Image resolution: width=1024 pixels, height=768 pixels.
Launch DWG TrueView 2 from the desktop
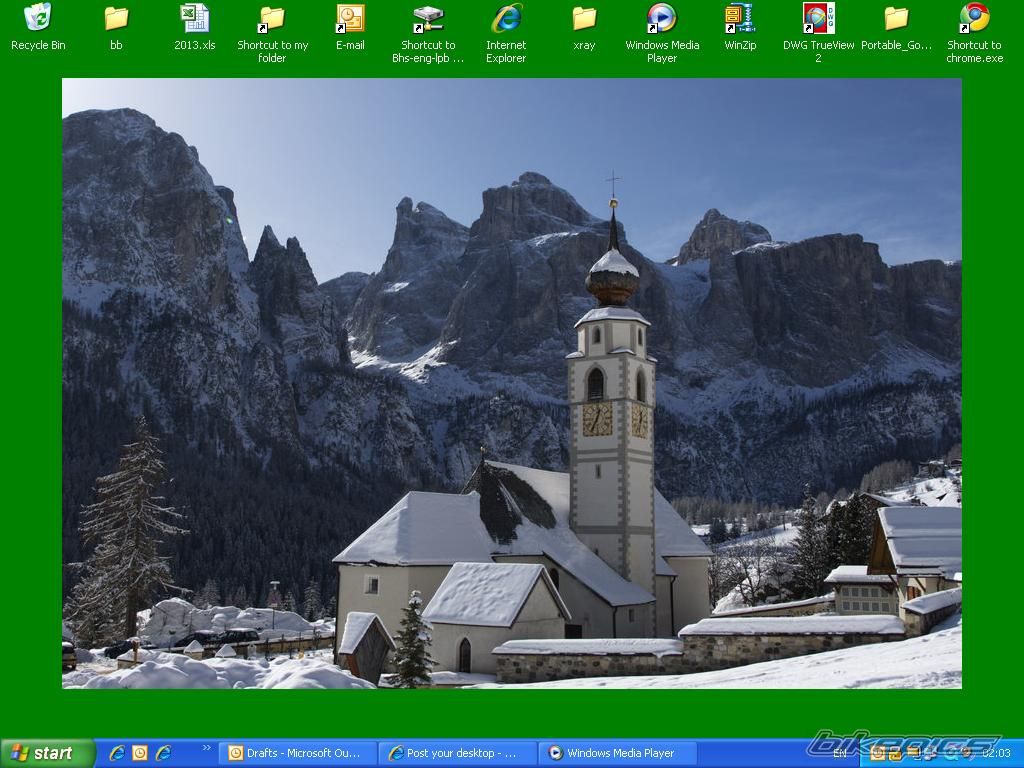tap(818, 18)
